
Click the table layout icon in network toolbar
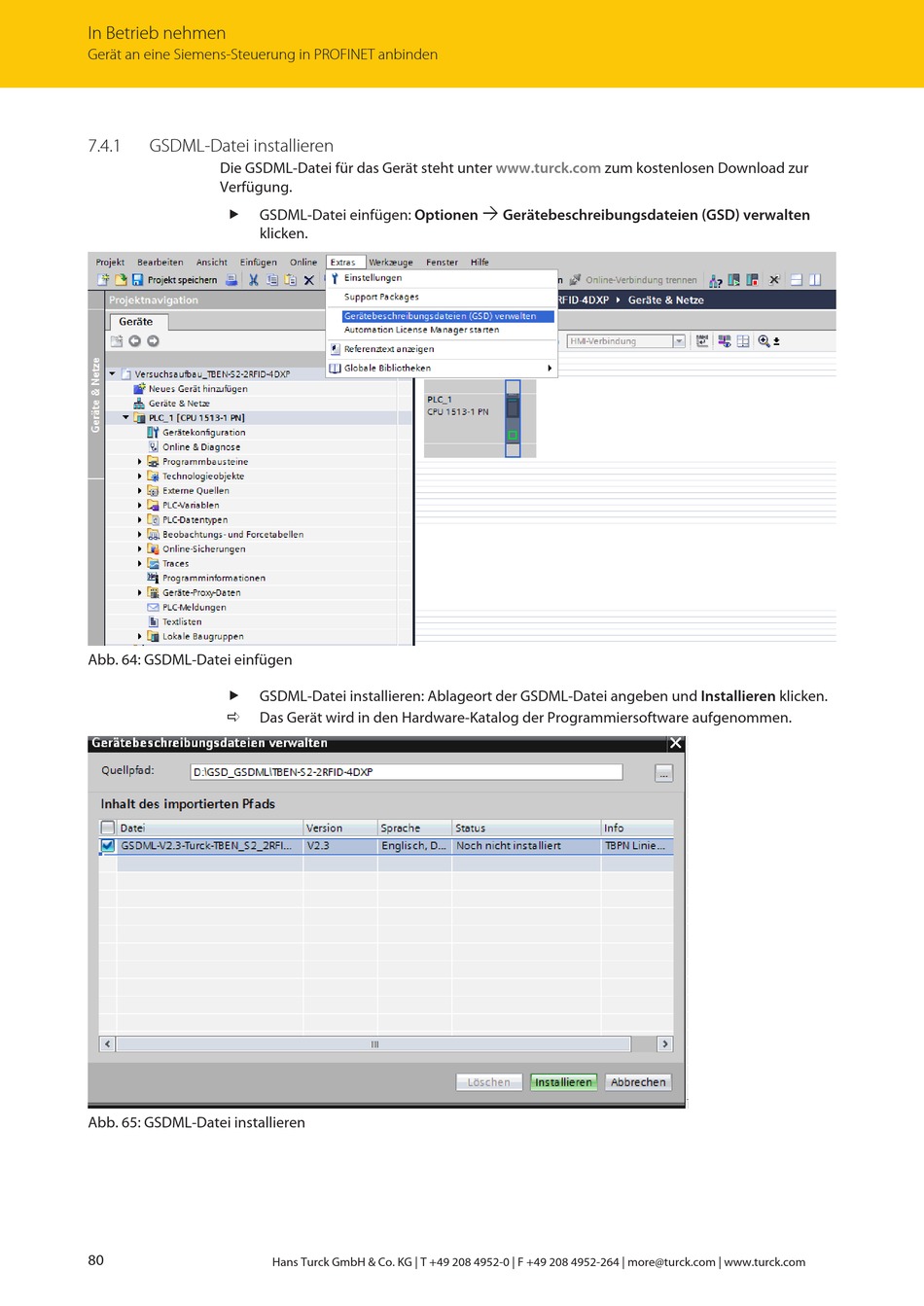pyautogui.click(x=743, y=341)
